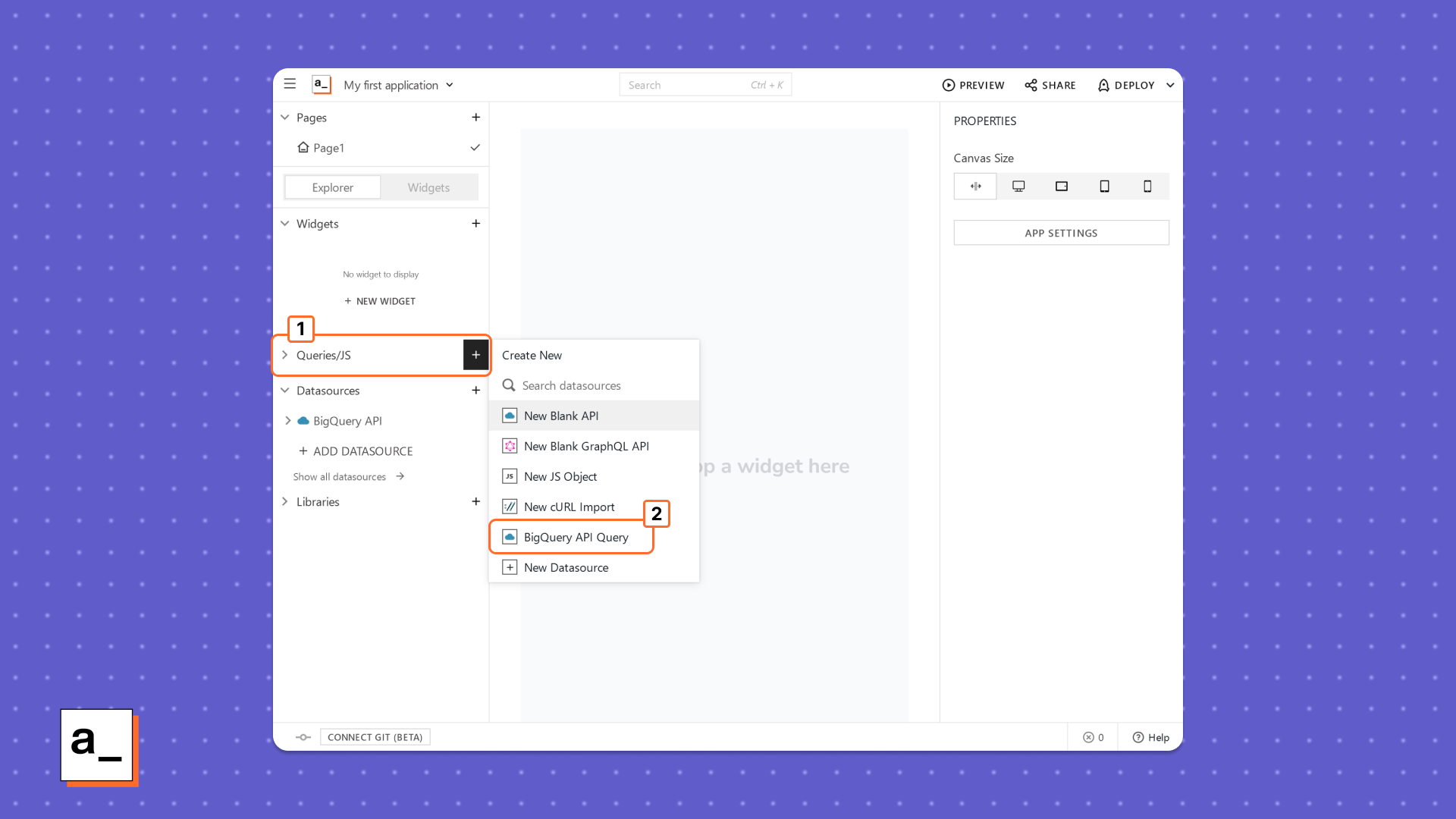Click the Appsmith logo in the header
The width and height of the screenshot is (1456, 819).
coord(321,84)
